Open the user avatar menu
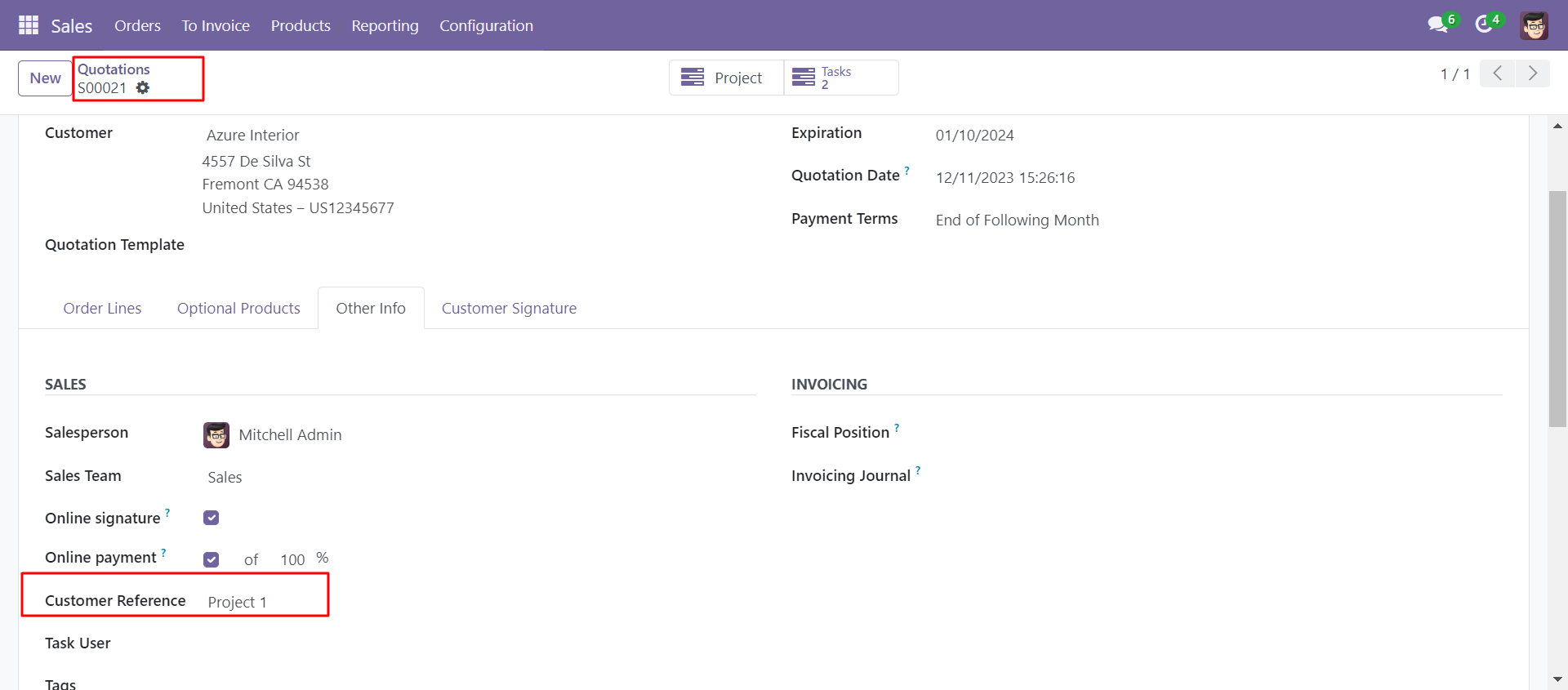Viewport: 1568px width, 690px height. click(1534, 25)
